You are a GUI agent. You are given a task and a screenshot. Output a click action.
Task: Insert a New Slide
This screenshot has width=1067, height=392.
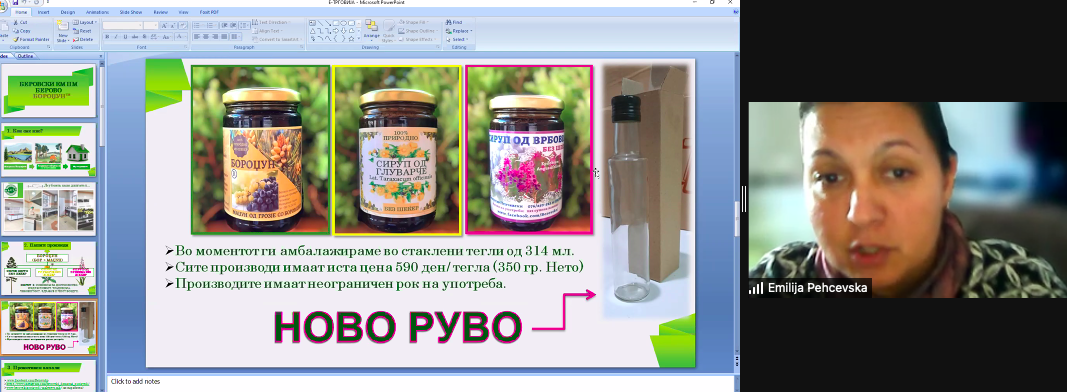(63, 31)
